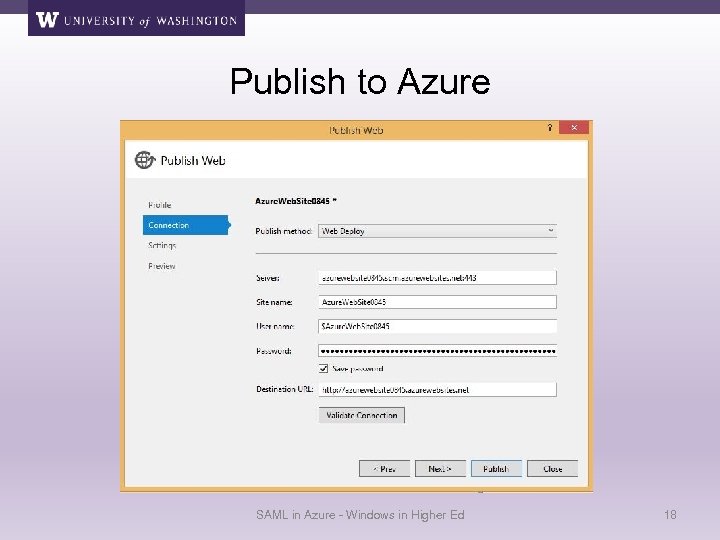720x540 pixels.
Task: Go to the Preview step
Action: (x=162, y=266)
